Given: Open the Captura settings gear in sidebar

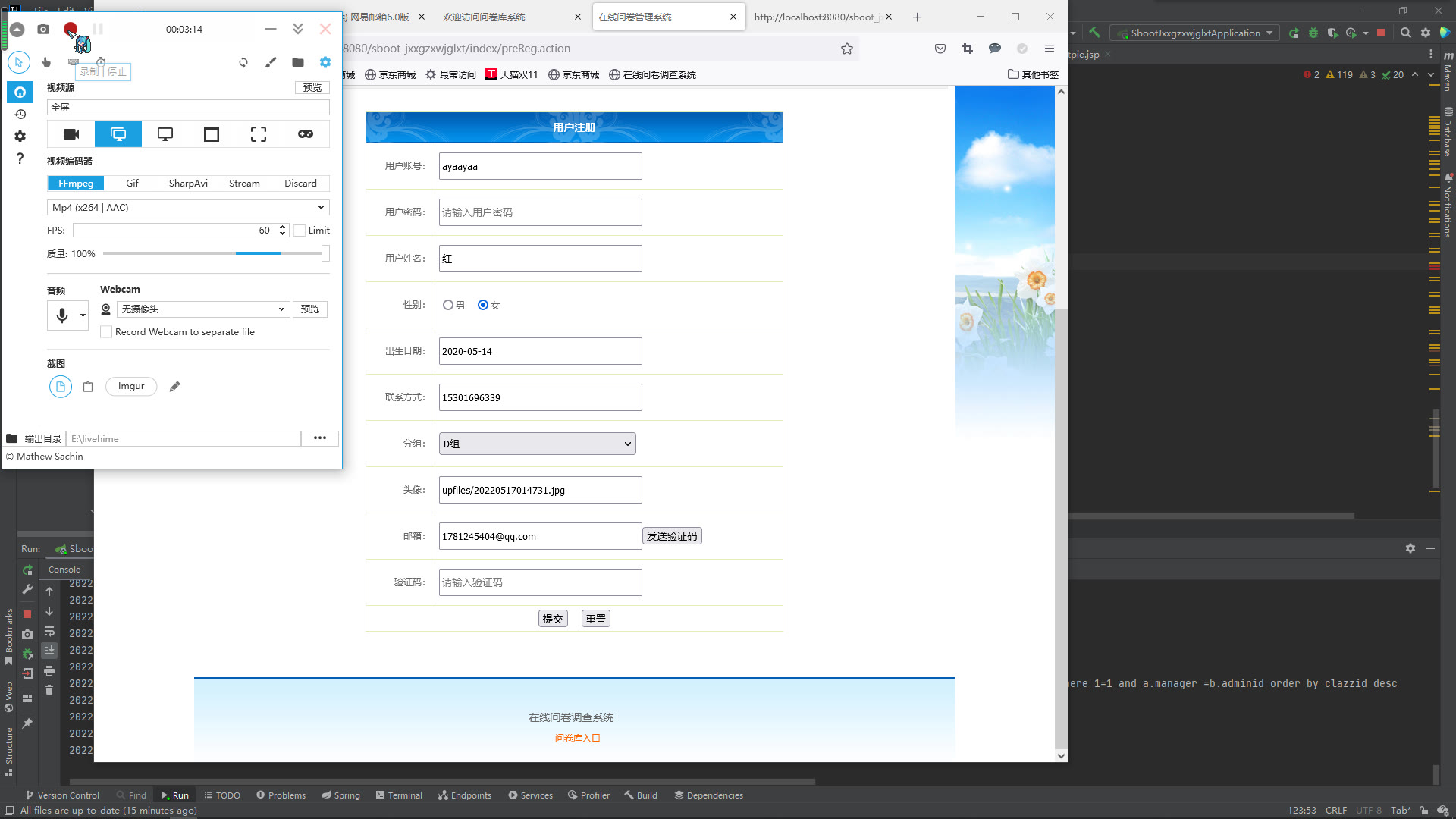Looking at the screenshot, I should (x=20, y=136).
